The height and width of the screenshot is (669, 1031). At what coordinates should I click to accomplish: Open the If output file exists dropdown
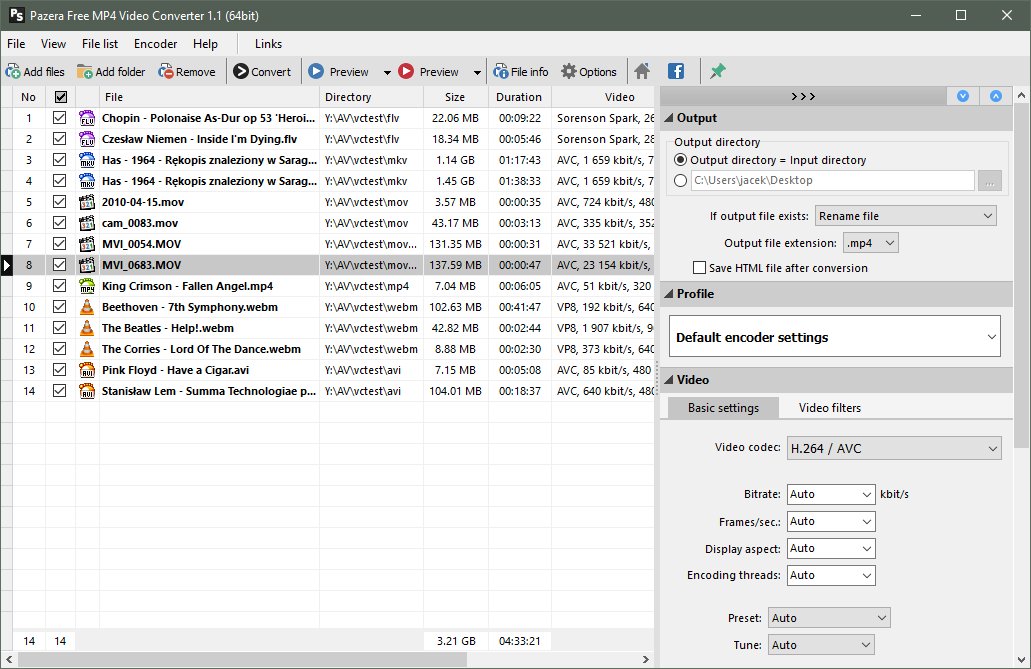coord(905,216)
